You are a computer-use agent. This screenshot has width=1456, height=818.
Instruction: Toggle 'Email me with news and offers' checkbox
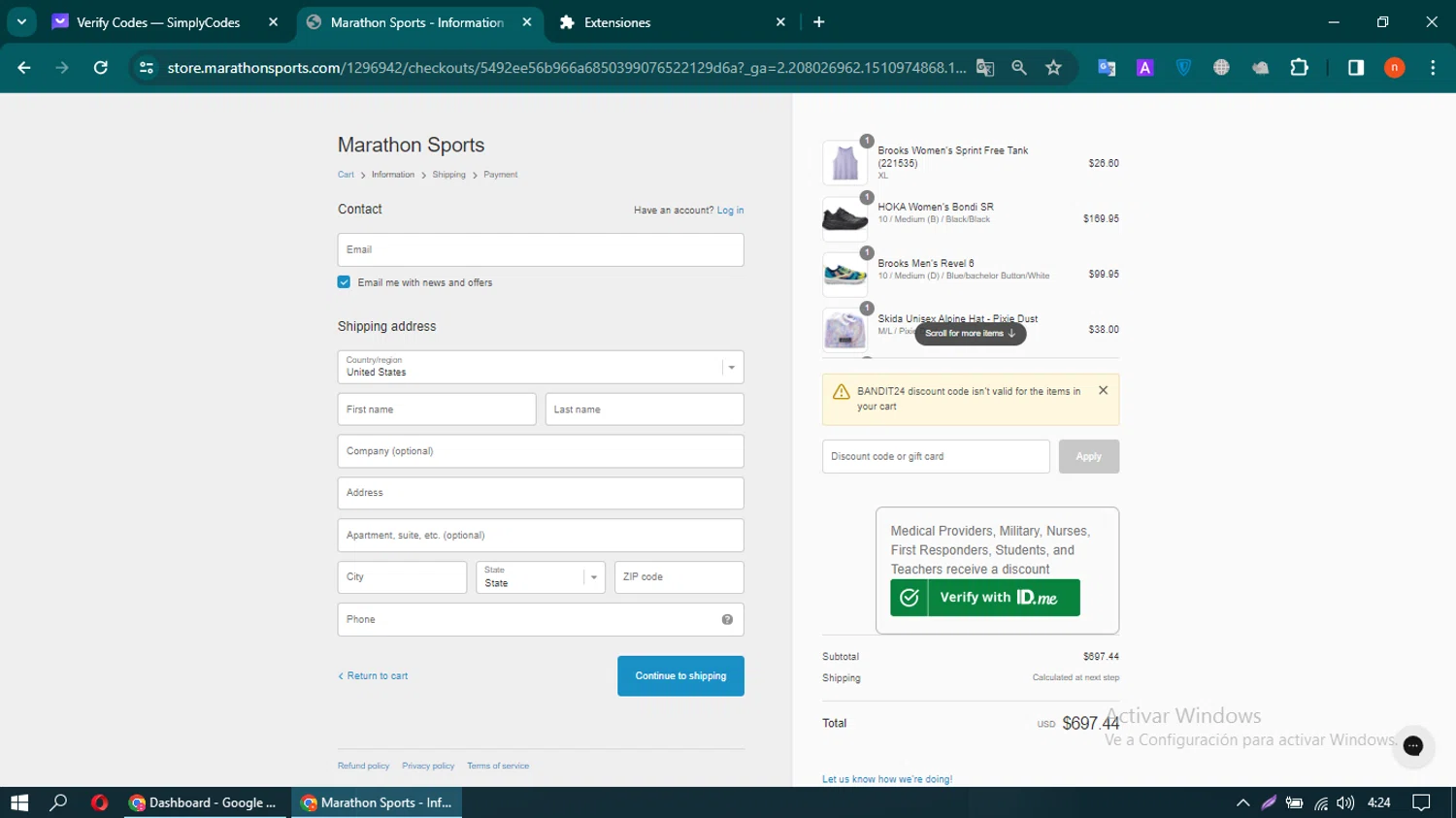point(344,282)
